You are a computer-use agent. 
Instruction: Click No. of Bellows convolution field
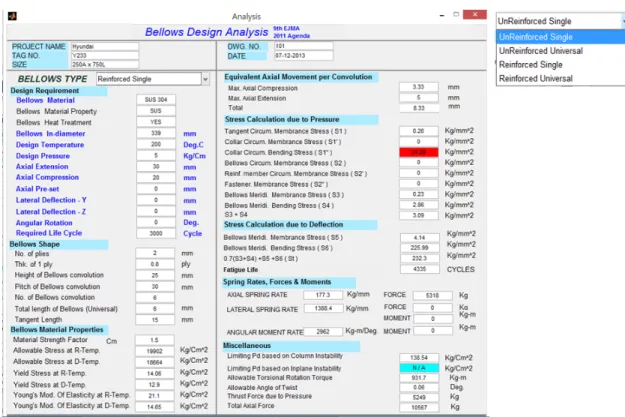click(155, 298)
